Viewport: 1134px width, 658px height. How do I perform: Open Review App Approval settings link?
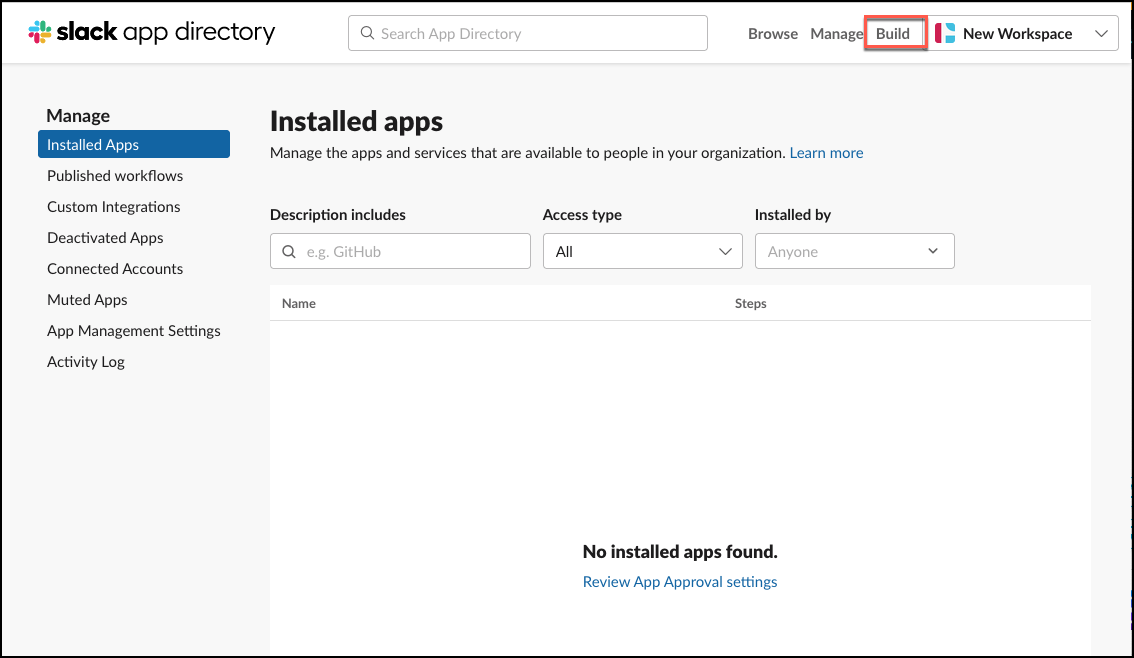pos(680,581)
